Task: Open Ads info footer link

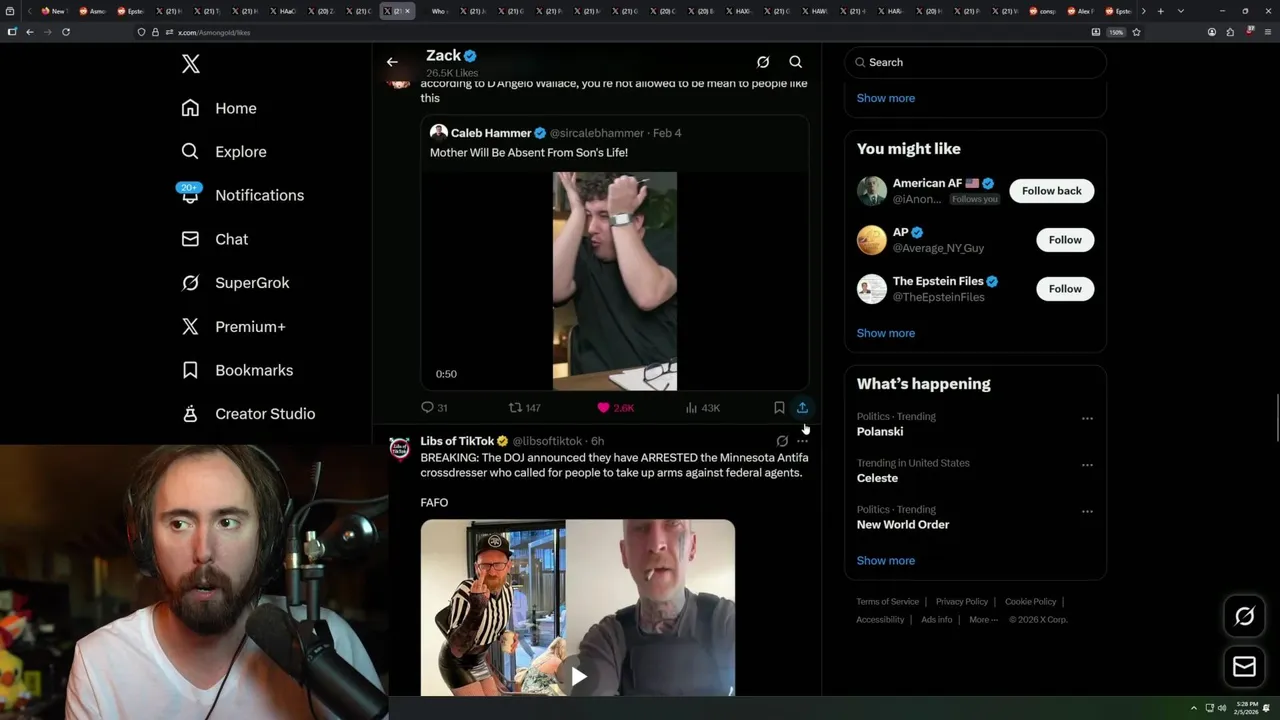Action: coord(937,620)
